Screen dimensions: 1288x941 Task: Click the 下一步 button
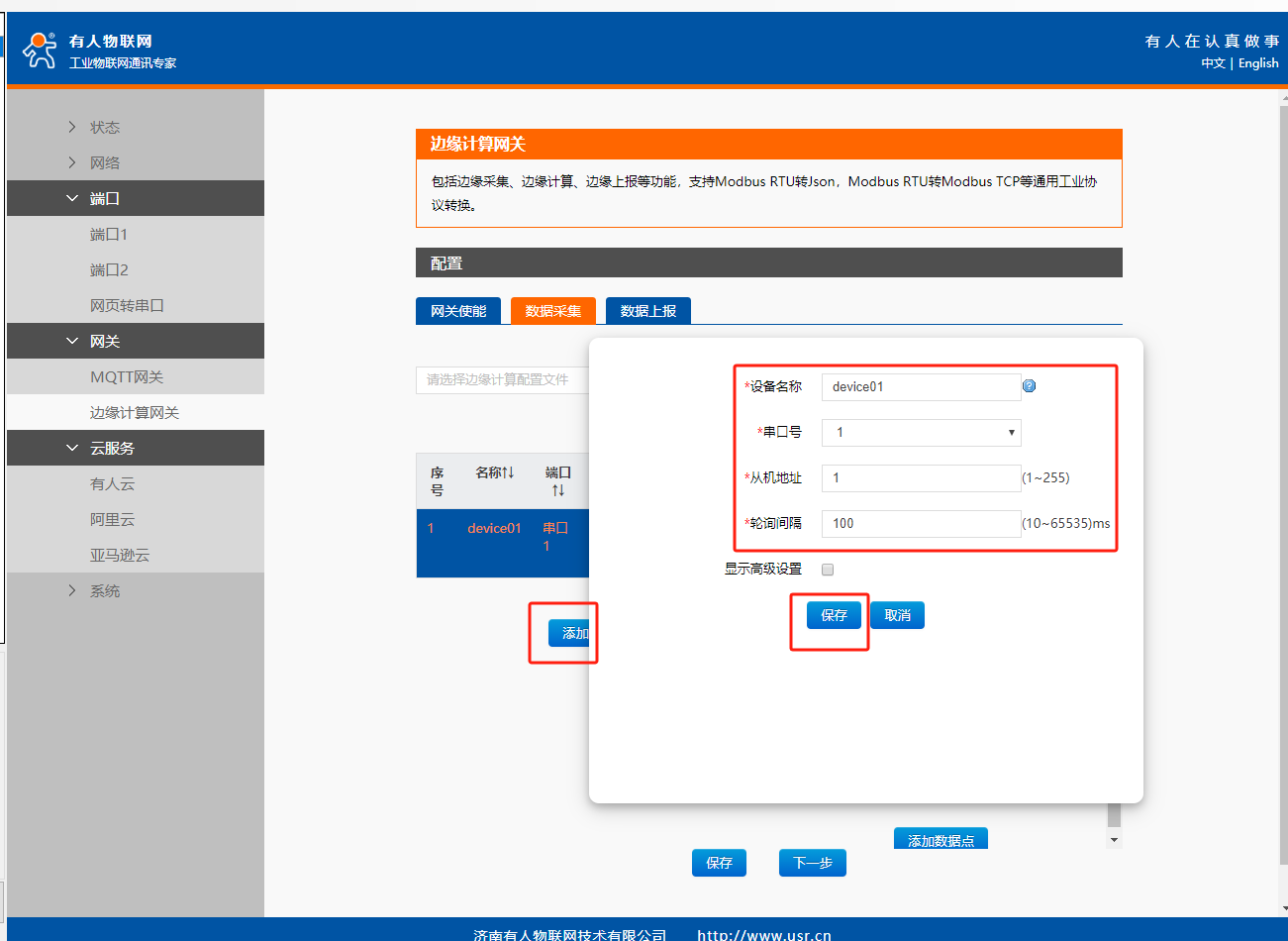[x=812, y=863]
